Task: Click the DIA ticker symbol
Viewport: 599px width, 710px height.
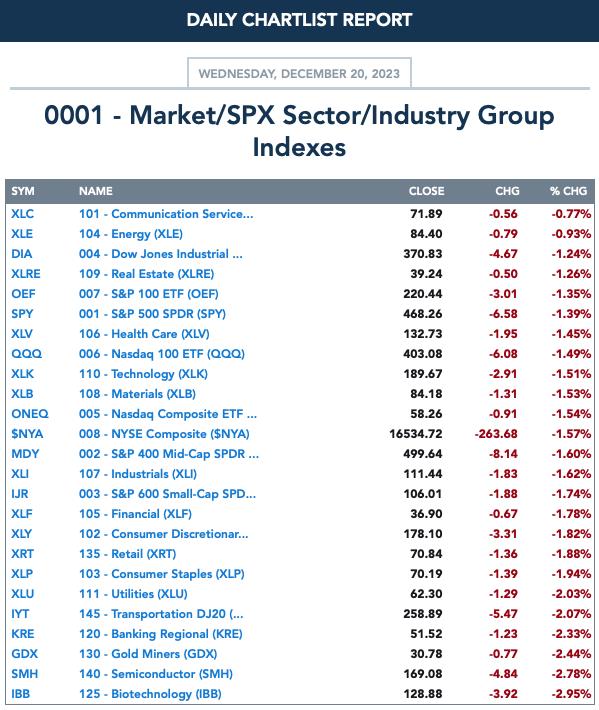Action: click(x=22, y=254)
